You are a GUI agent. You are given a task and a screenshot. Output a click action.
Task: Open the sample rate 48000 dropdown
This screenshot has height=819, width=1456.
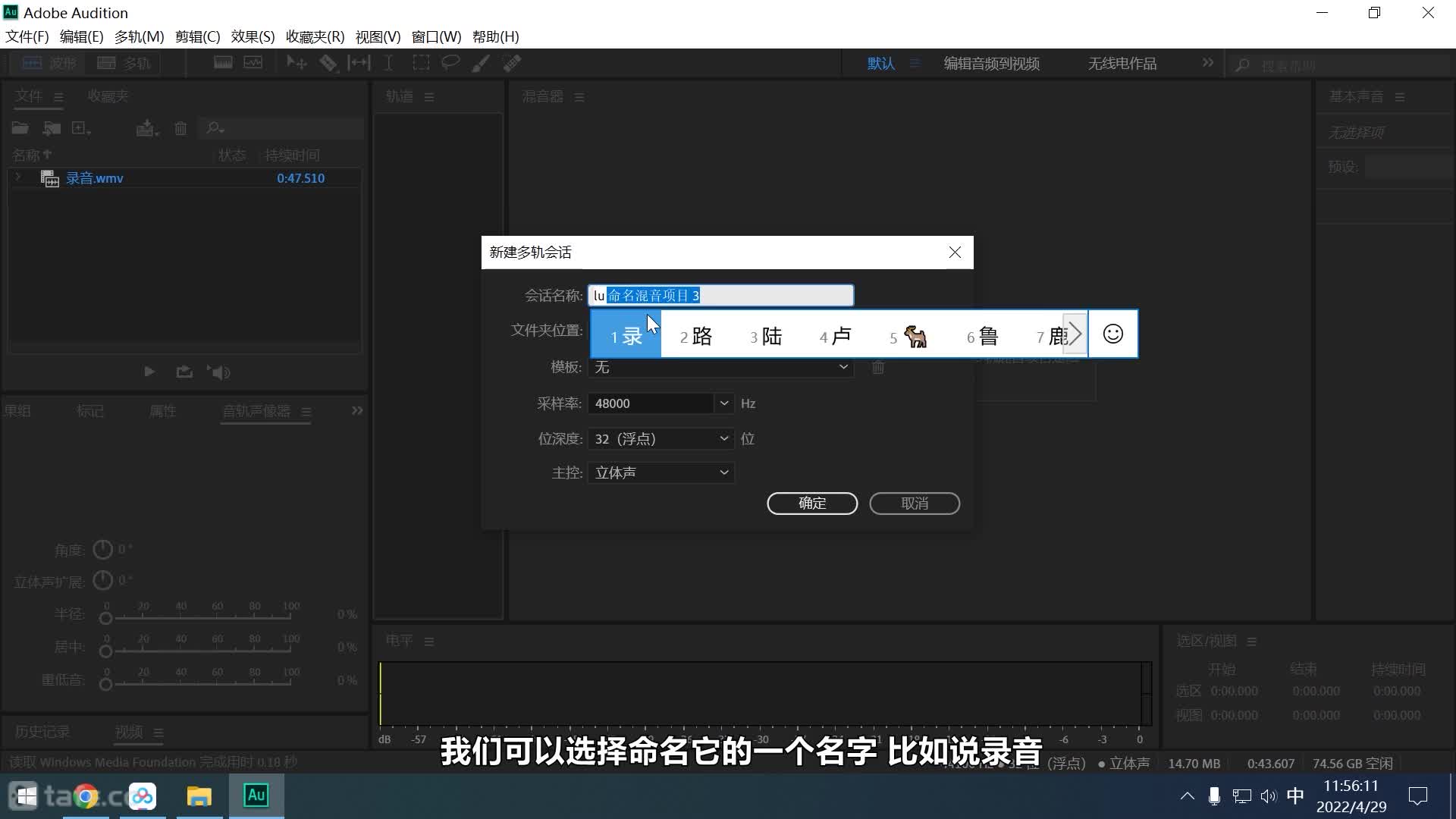click(x=724, y=403)
